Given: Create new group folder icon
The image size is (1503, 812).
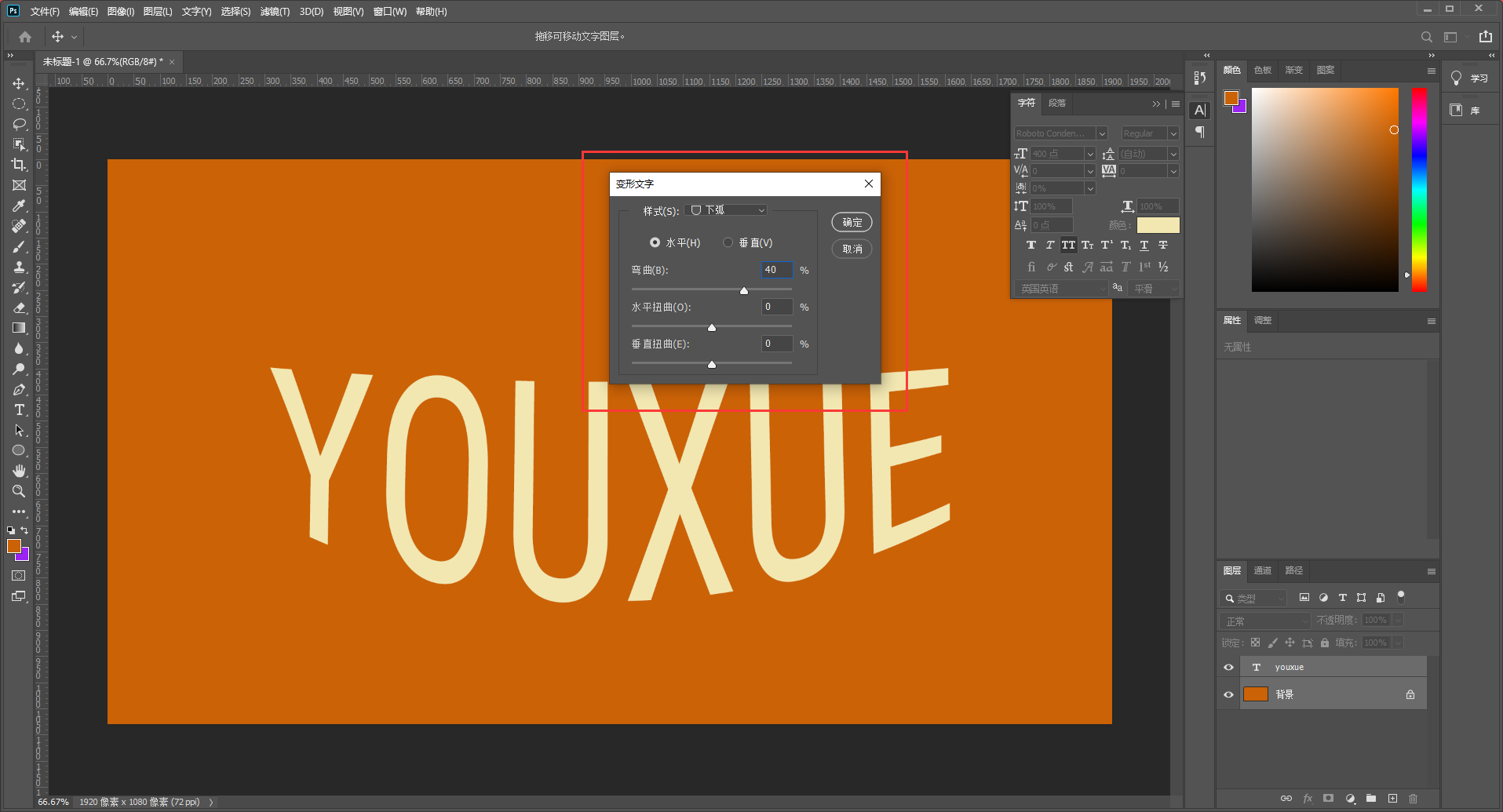Looking at the screenshot, I should [x=1370, y=799].
